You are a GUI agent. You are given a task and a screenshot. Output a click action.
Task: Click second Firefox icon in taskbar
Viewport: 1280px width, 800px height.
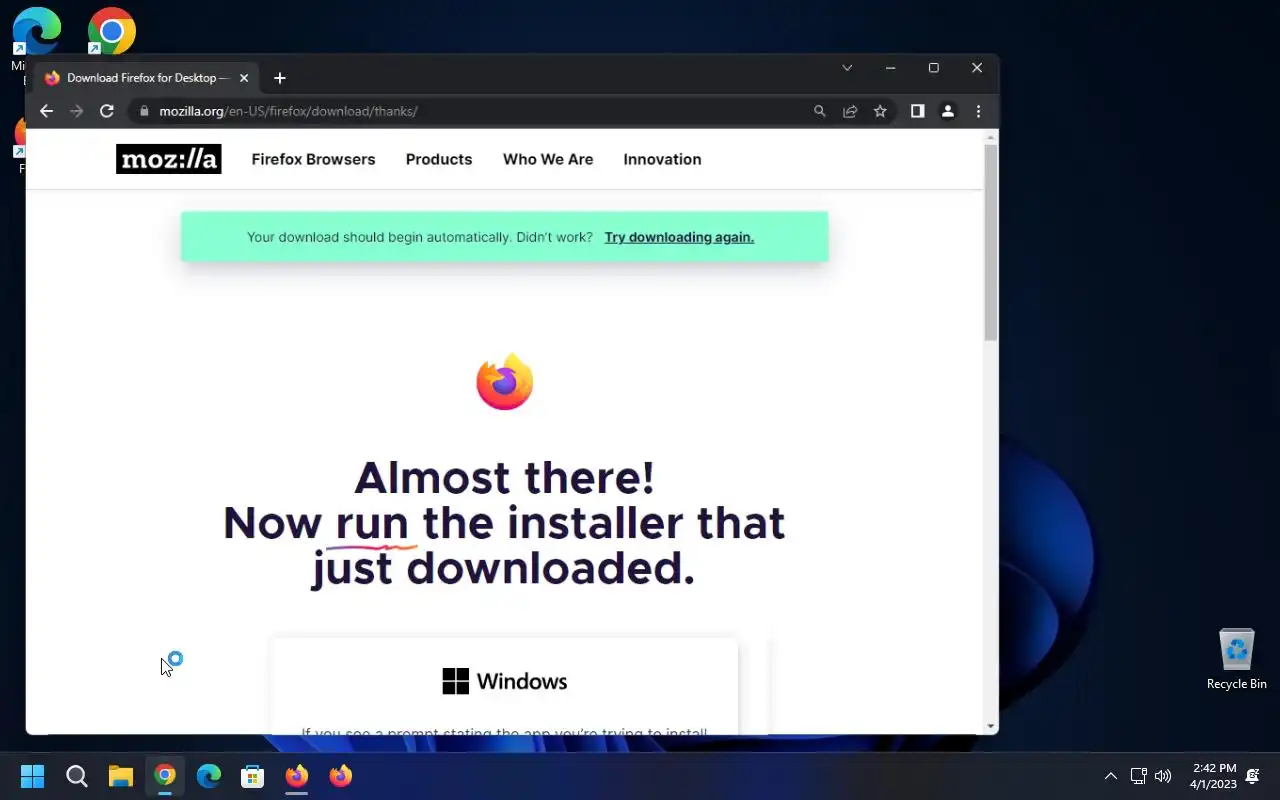(341, 776)
